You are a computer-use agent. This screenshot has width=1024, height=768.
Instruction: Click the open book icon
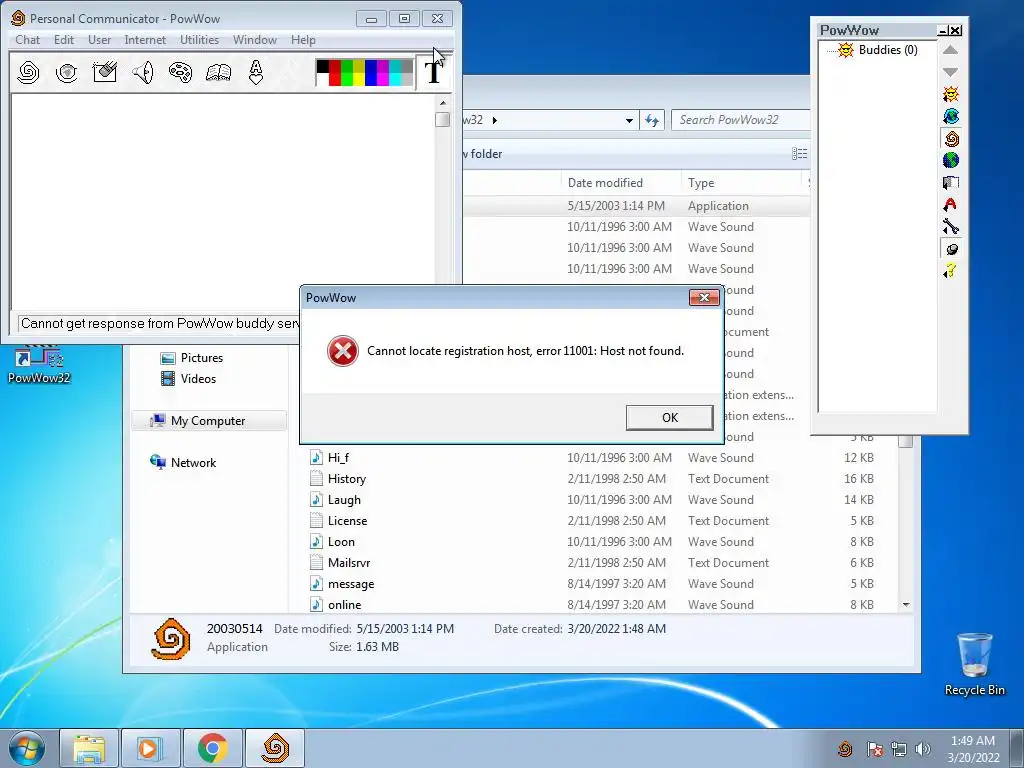pyautogui.click(x=218, y=72)
